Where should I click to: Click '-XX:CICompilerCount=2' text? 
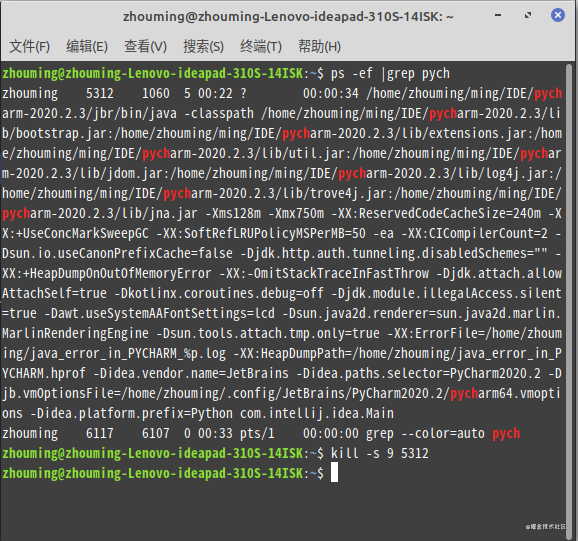tap(474, 234)
